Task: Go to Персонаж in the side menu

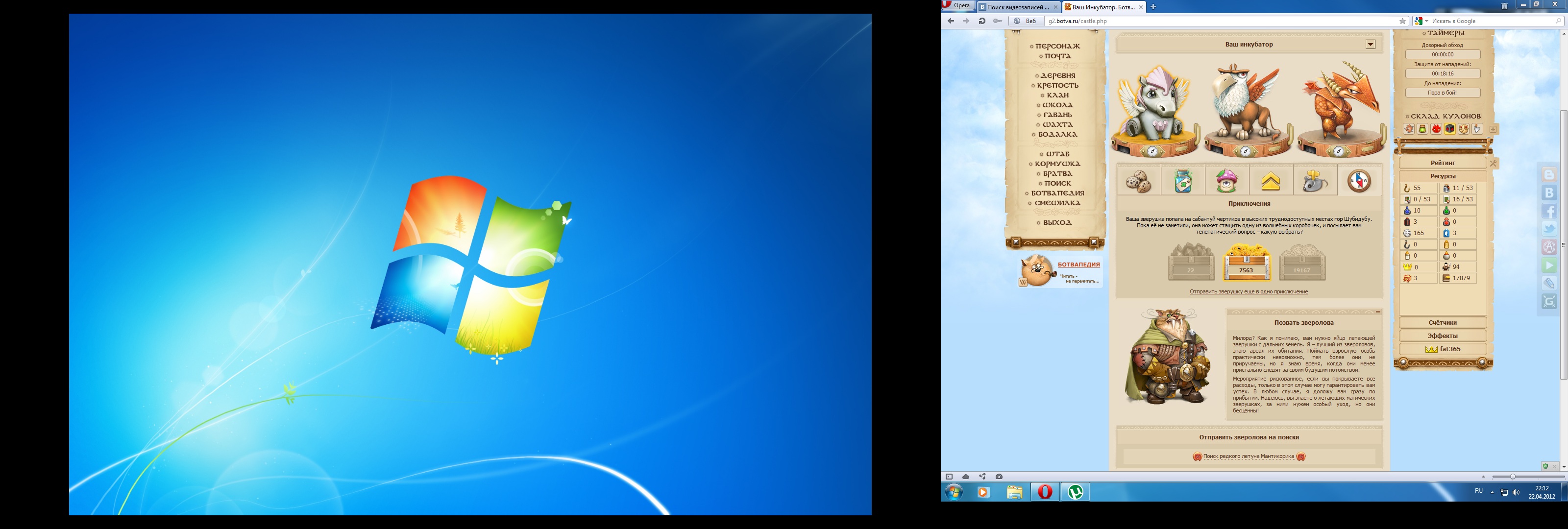Action: pyautogui.click(x=1058, y=46)
